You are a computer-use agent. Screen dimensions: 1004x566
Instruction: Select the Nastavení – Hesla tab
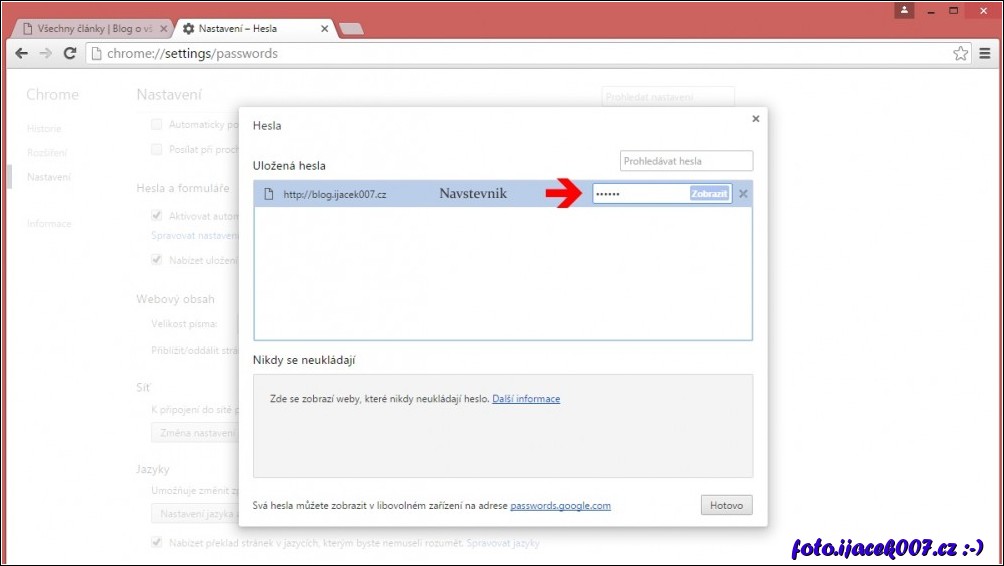[250, 29]
